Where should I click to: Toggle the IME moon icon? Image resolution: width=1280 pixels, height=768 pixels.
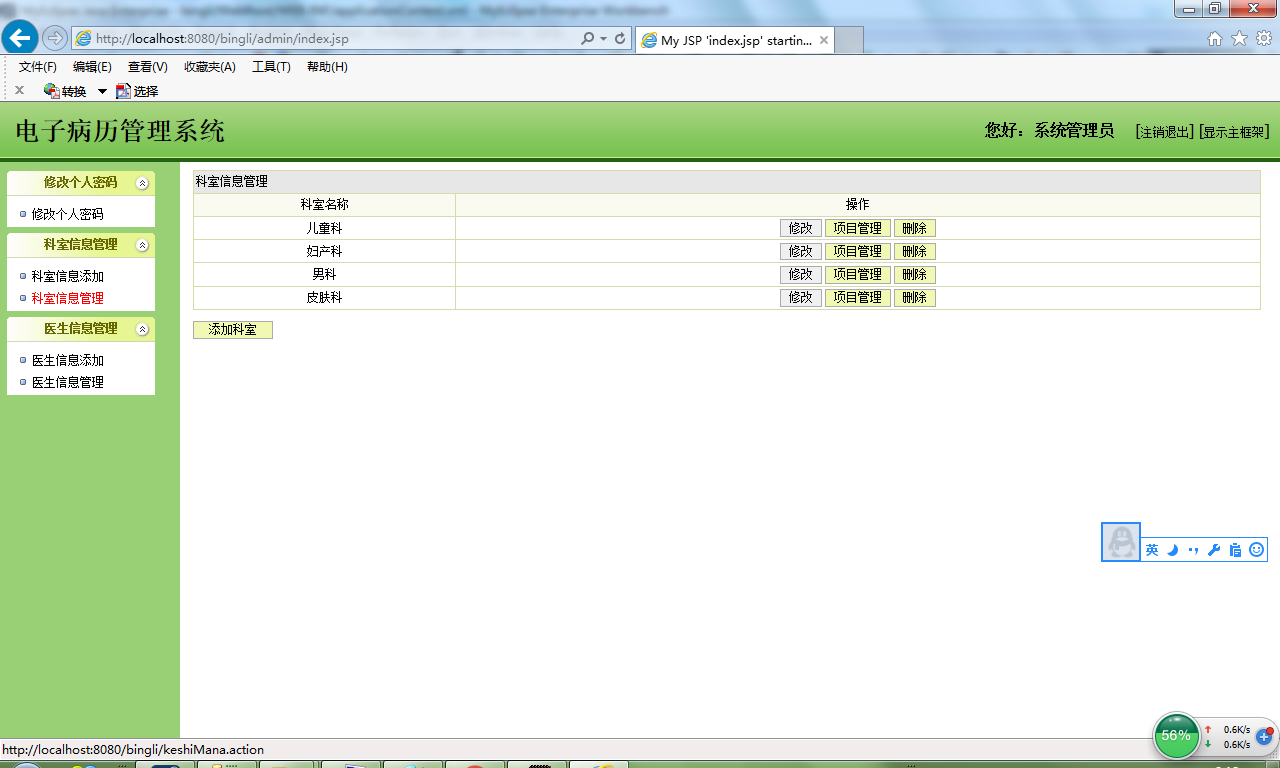(1173, 550)
